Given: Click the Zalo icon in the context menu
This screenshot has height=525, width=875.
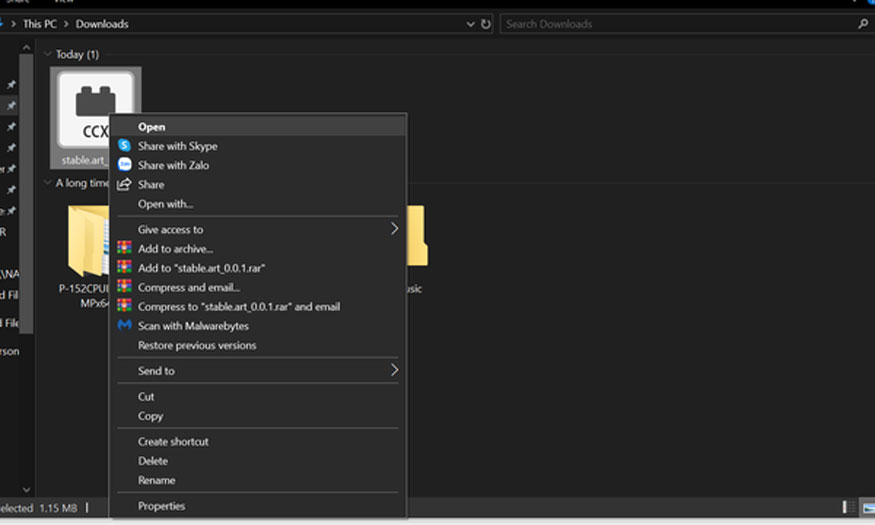Looking at the screenshot, I should coord(124,165).
